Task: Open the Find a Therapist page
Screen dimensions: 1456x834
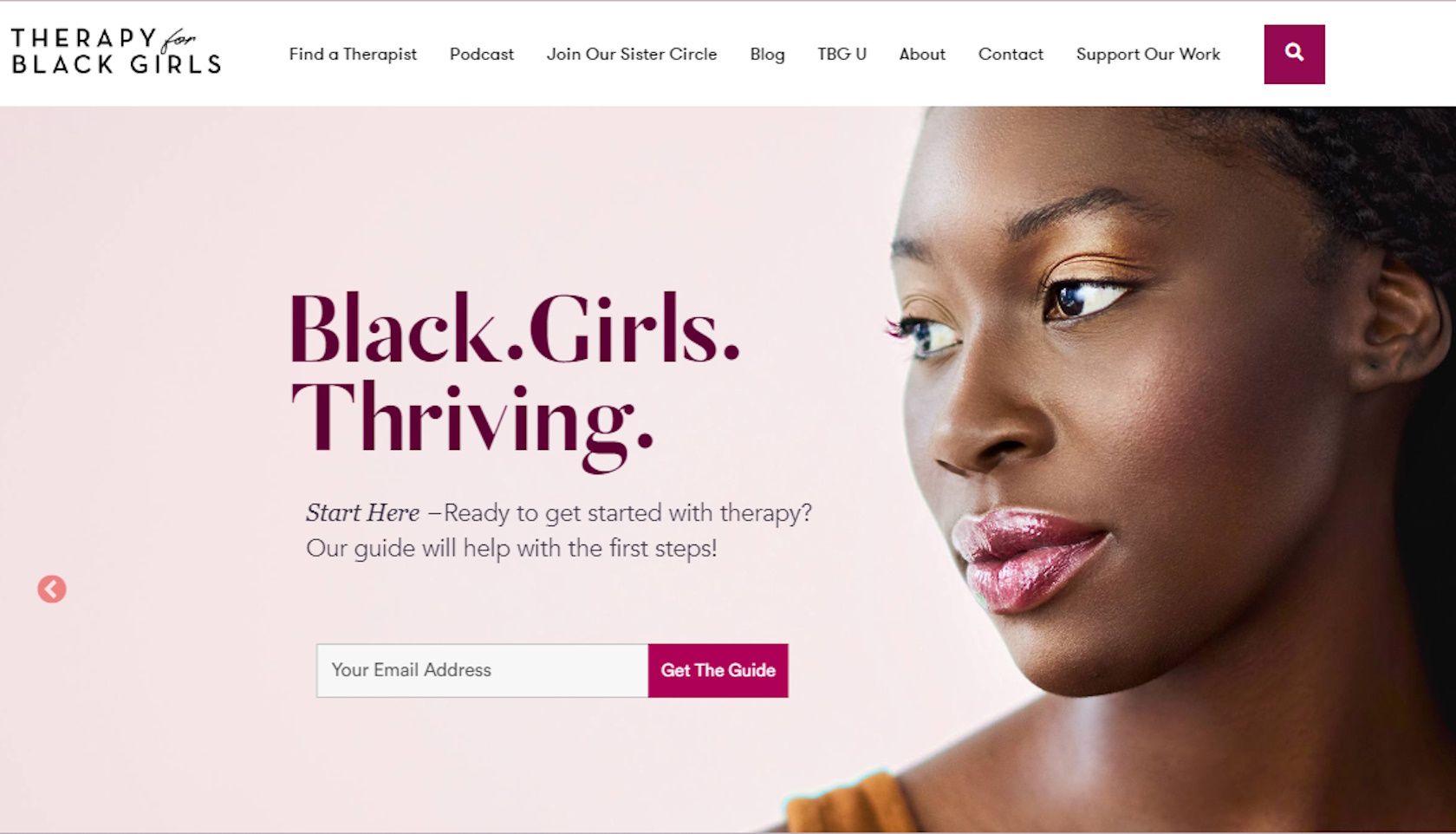Action: (353, 54)
